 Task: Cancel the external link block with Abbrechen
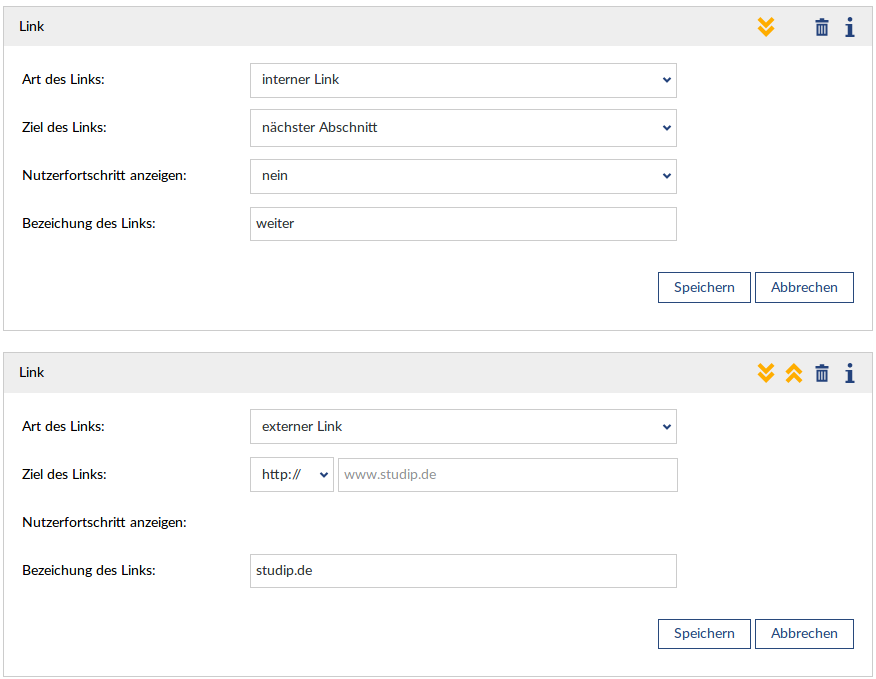[804, 634]
